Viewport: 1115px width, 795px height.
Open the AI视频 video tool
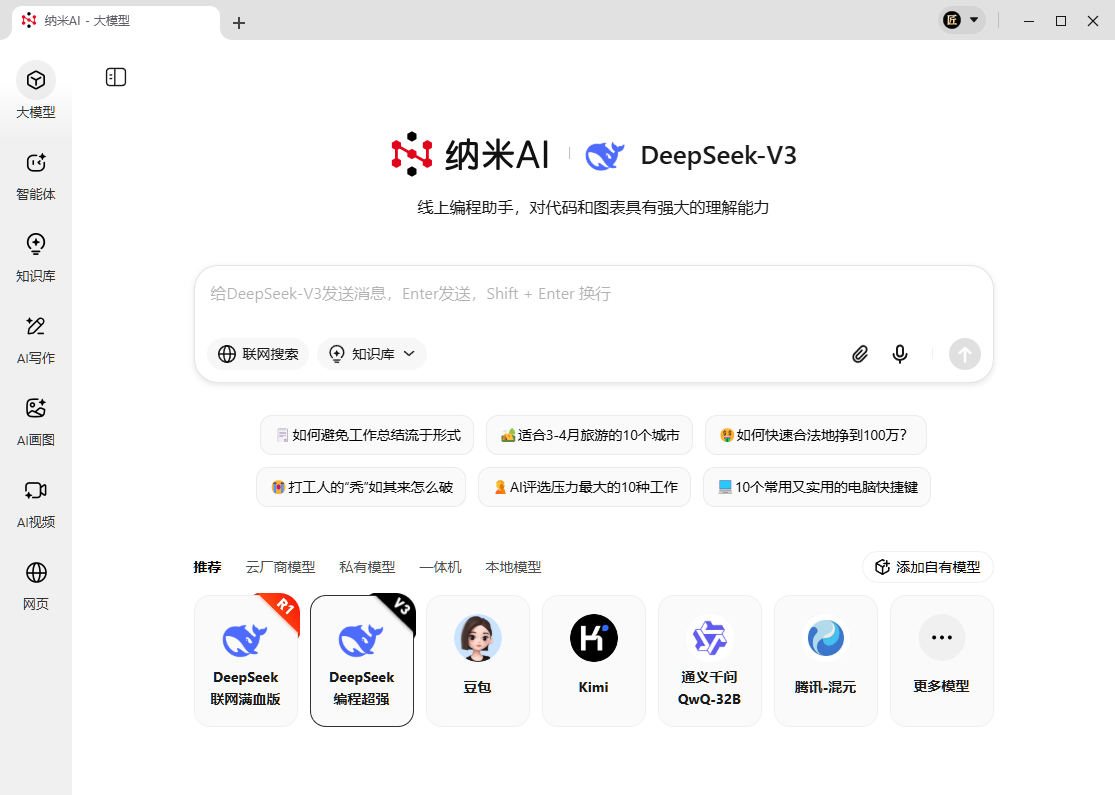[36, 504]
